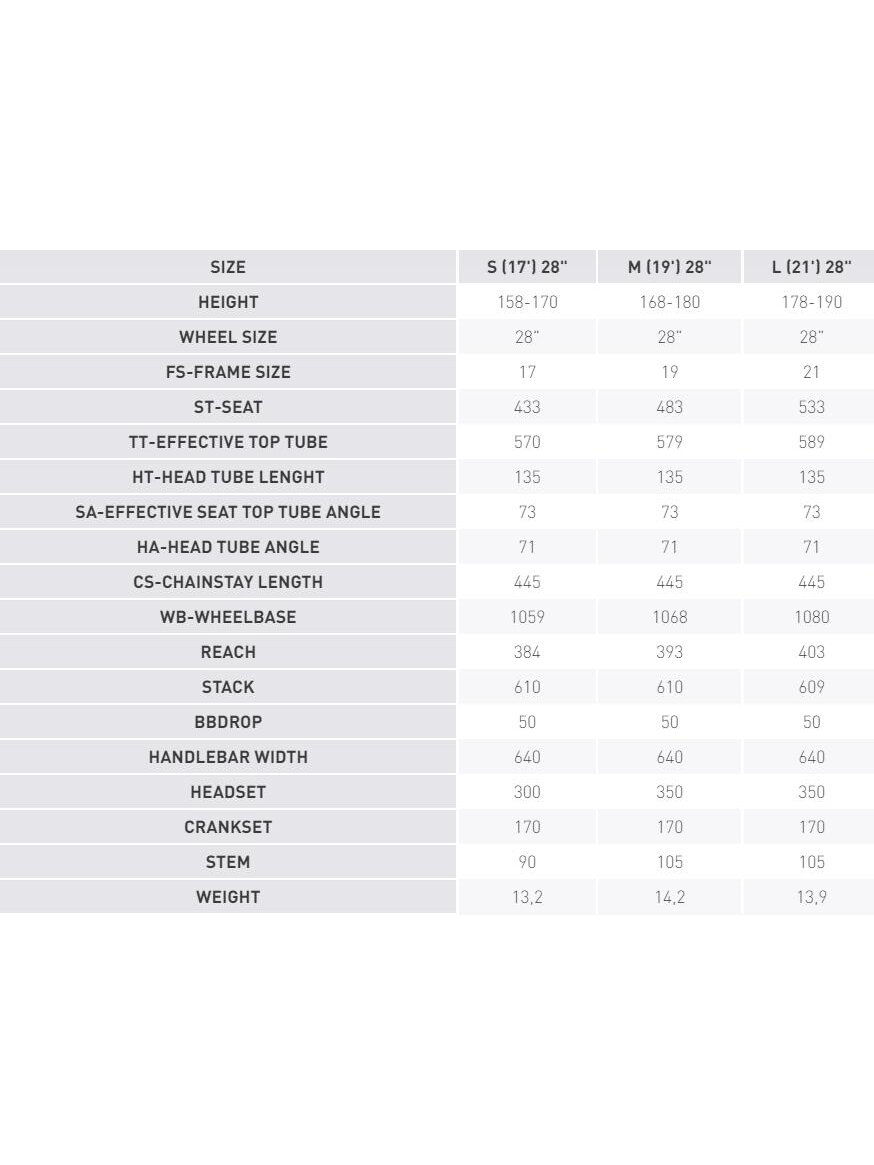The height and width of the screenshot is (1165, 874).
Task: Select the HANDLEBAR WIDTH row label
Action: tap(227, 757)
